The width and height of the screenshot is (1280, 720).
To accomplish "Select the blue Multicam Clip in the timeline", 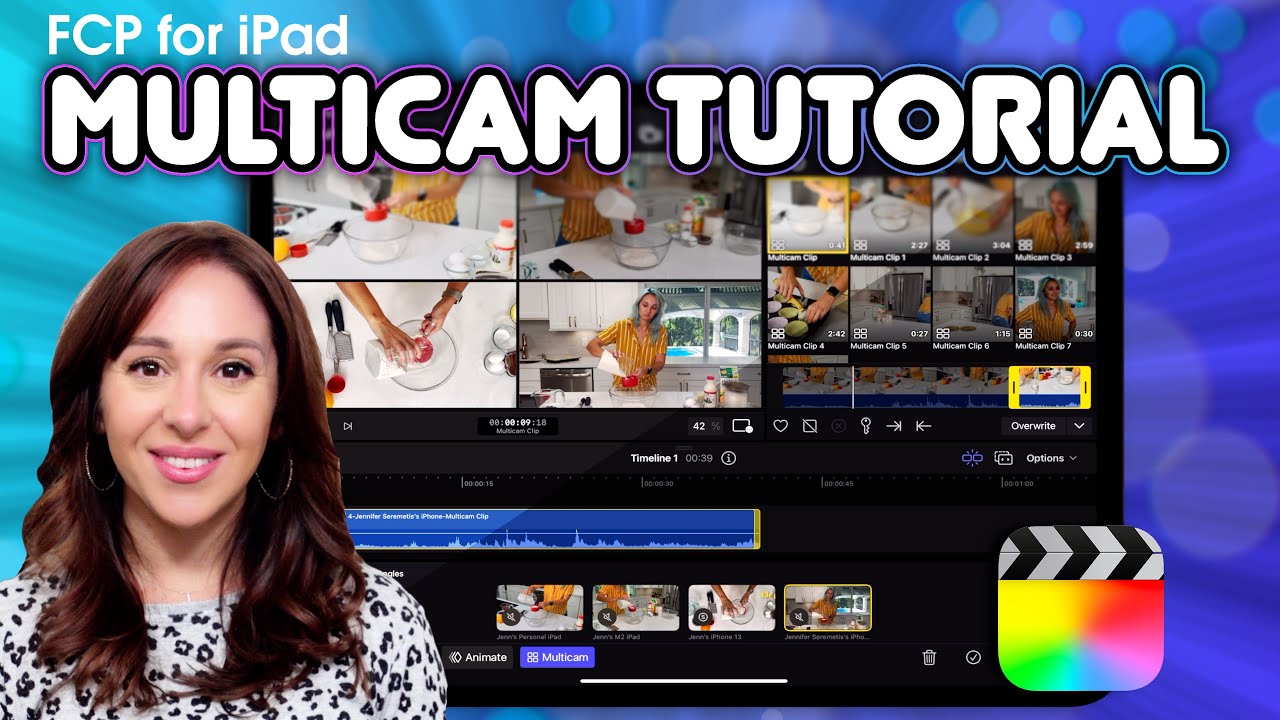I will tap(548, 529).
